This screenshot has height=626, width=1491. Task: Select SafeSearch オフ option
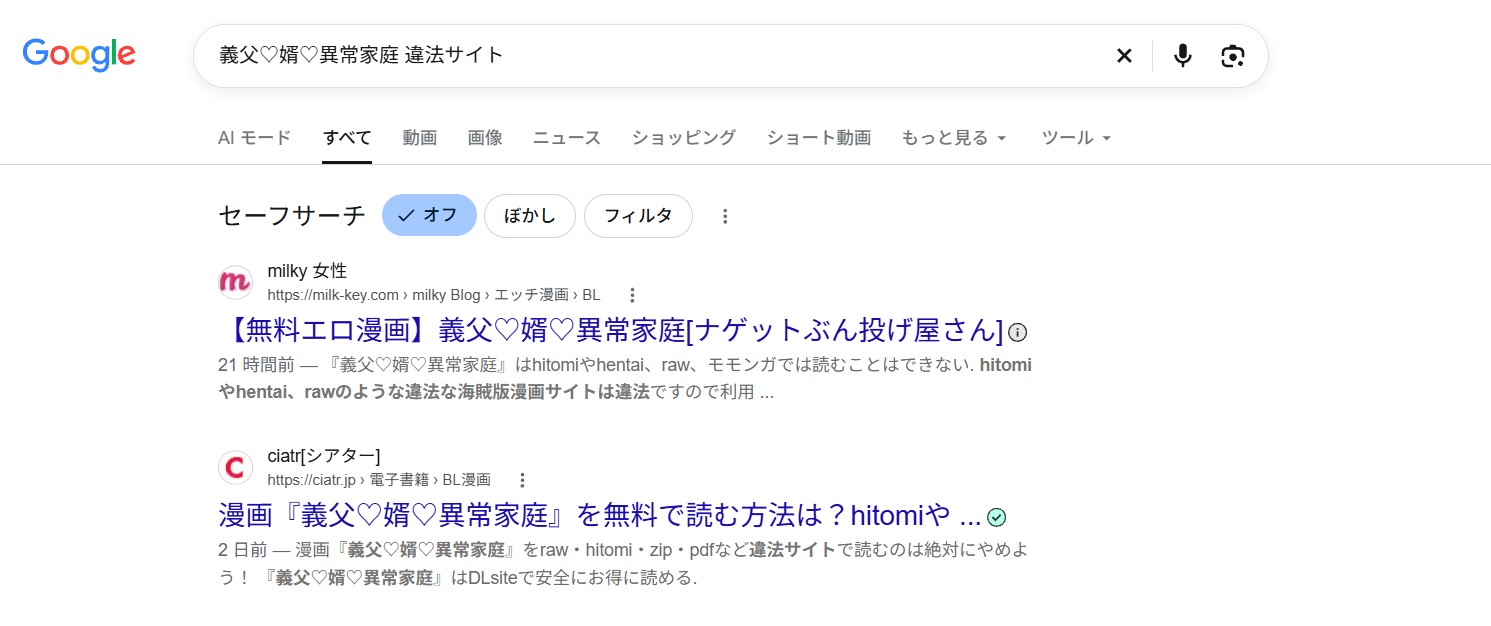[x=429, y=215]
